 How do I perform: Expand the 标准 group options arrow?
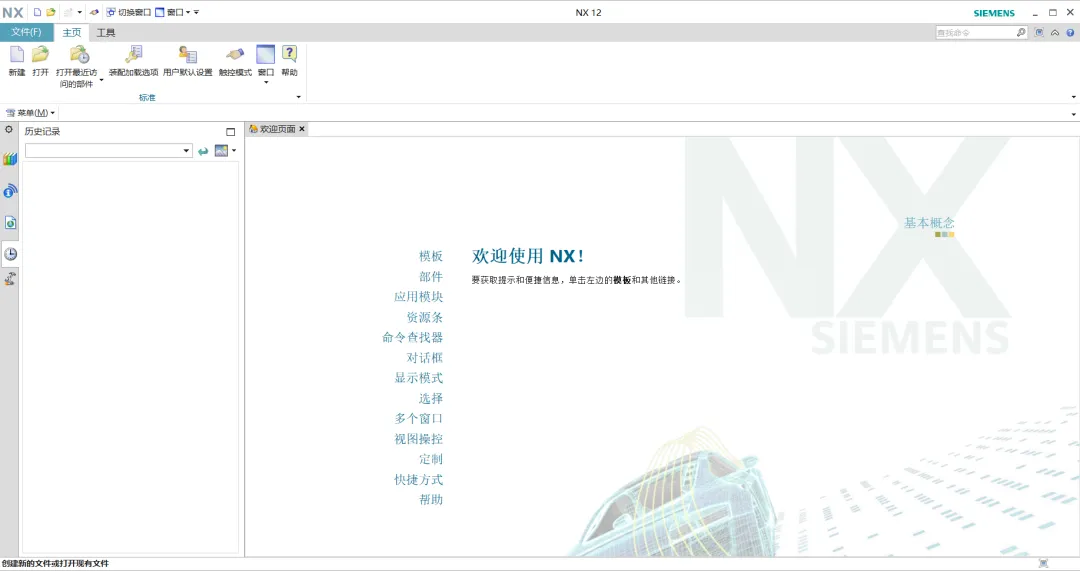pyautogui.click(x=298, y=97)
